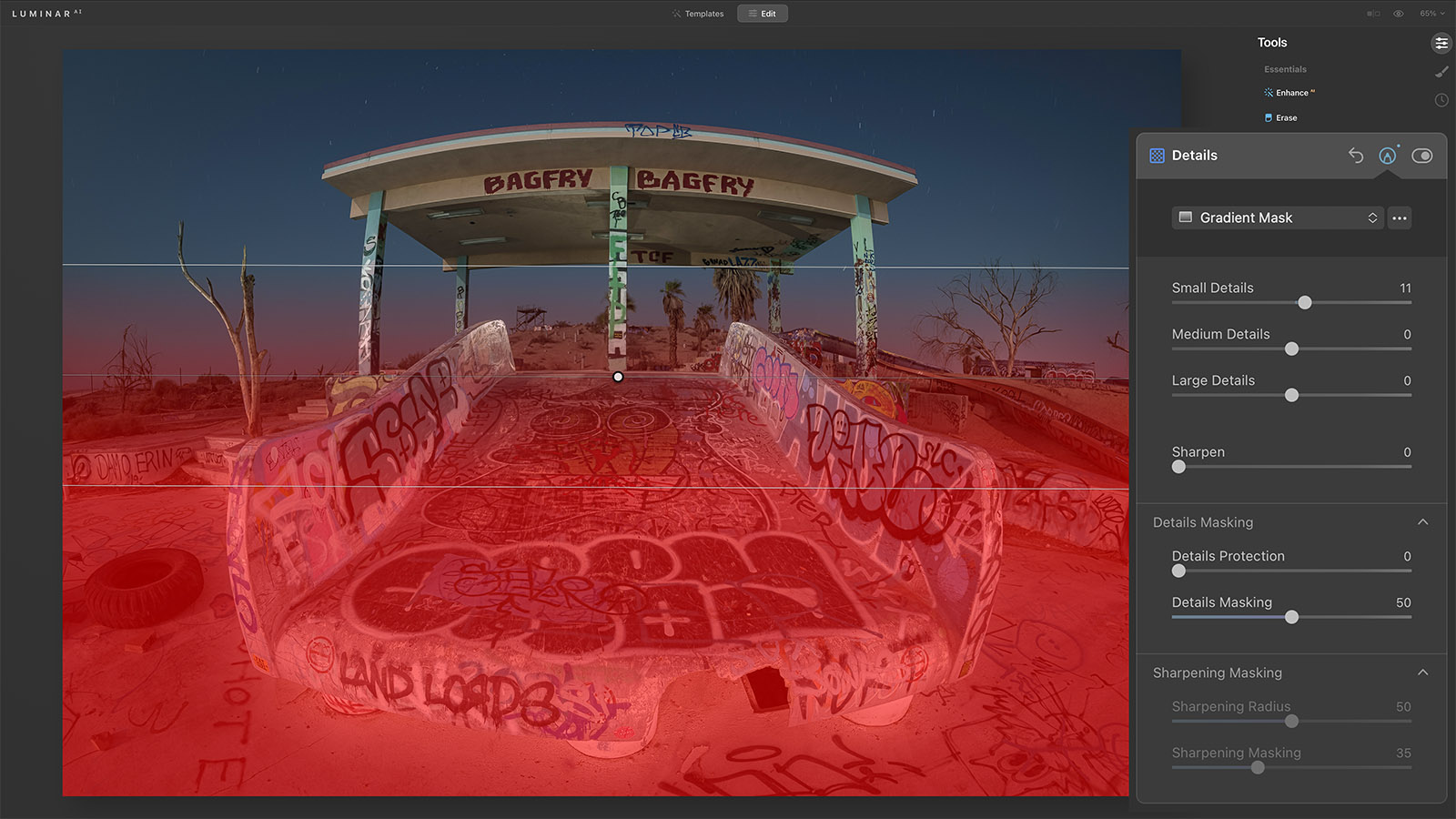Click the gradient mask center control point
The height and width of the screenshot is (819, 1456).
click(x=618, y=377)
